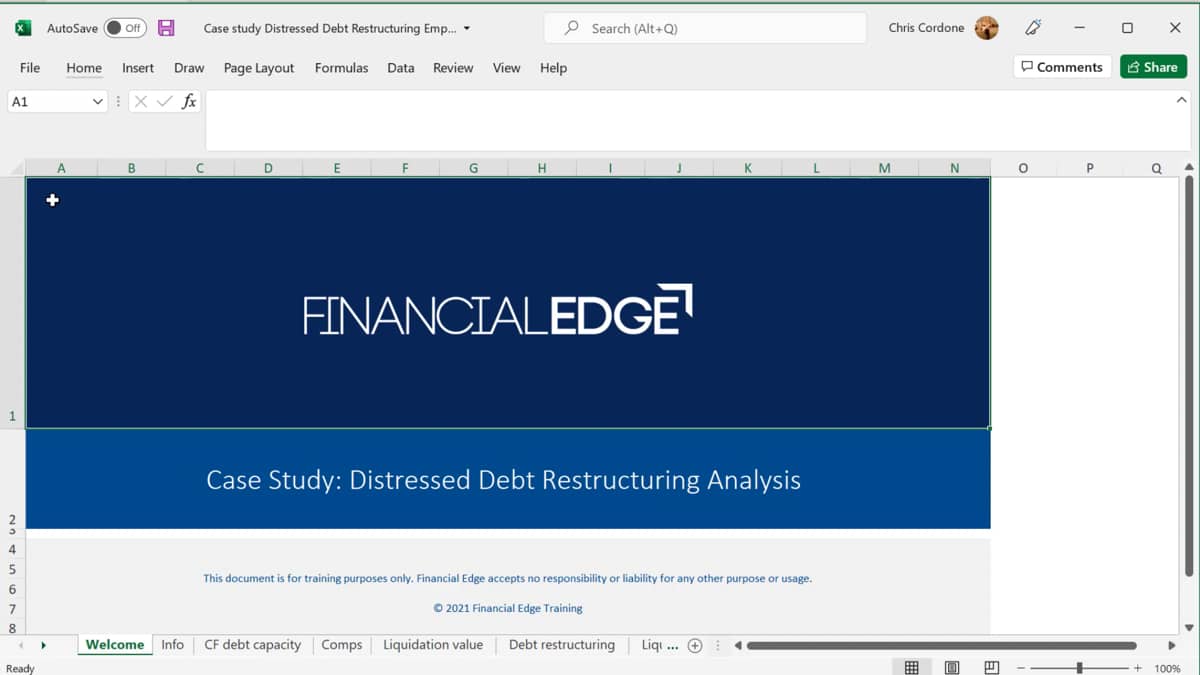Select column A header
This screenshot has height=675, width=1200.
(62, 168)
